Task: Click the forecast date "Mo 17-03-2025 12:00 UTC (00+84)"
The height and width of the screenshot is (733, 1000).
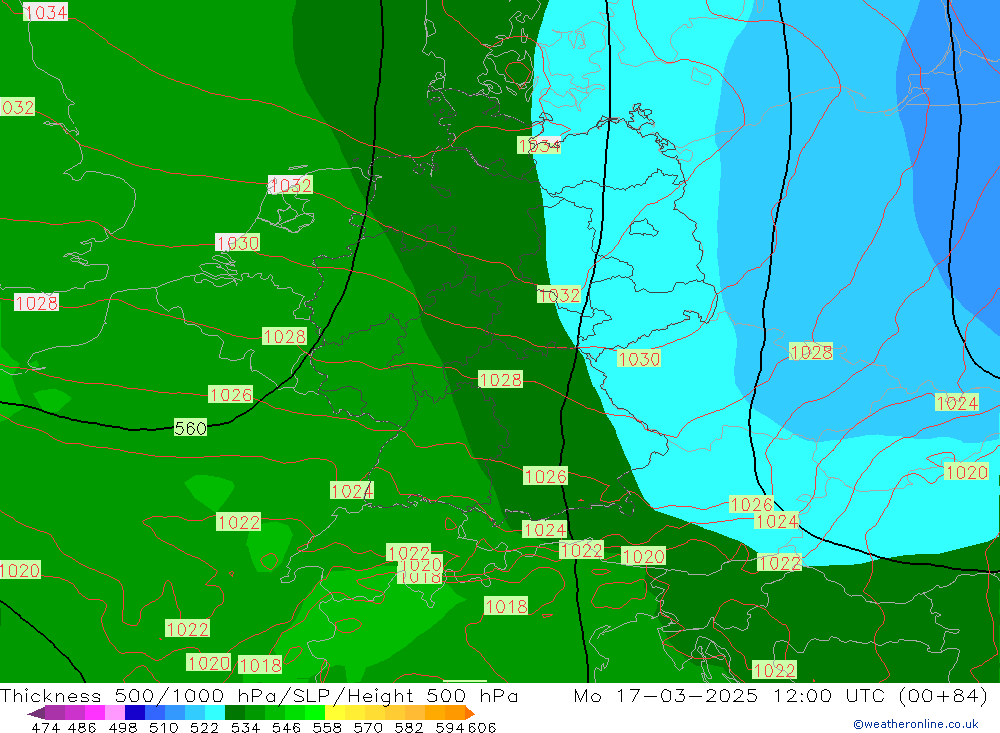Action: point(781,696)
